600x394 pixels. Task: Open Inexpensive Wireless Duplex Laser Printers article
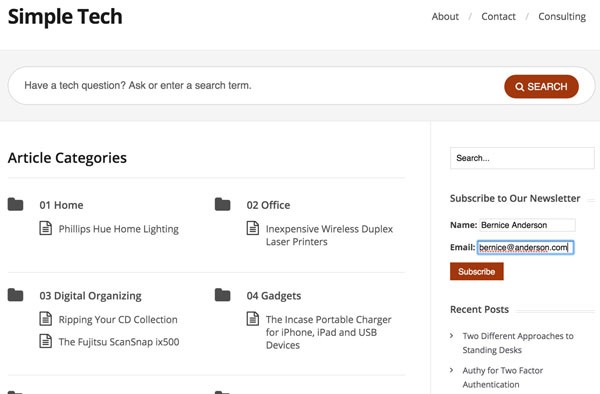329,235
